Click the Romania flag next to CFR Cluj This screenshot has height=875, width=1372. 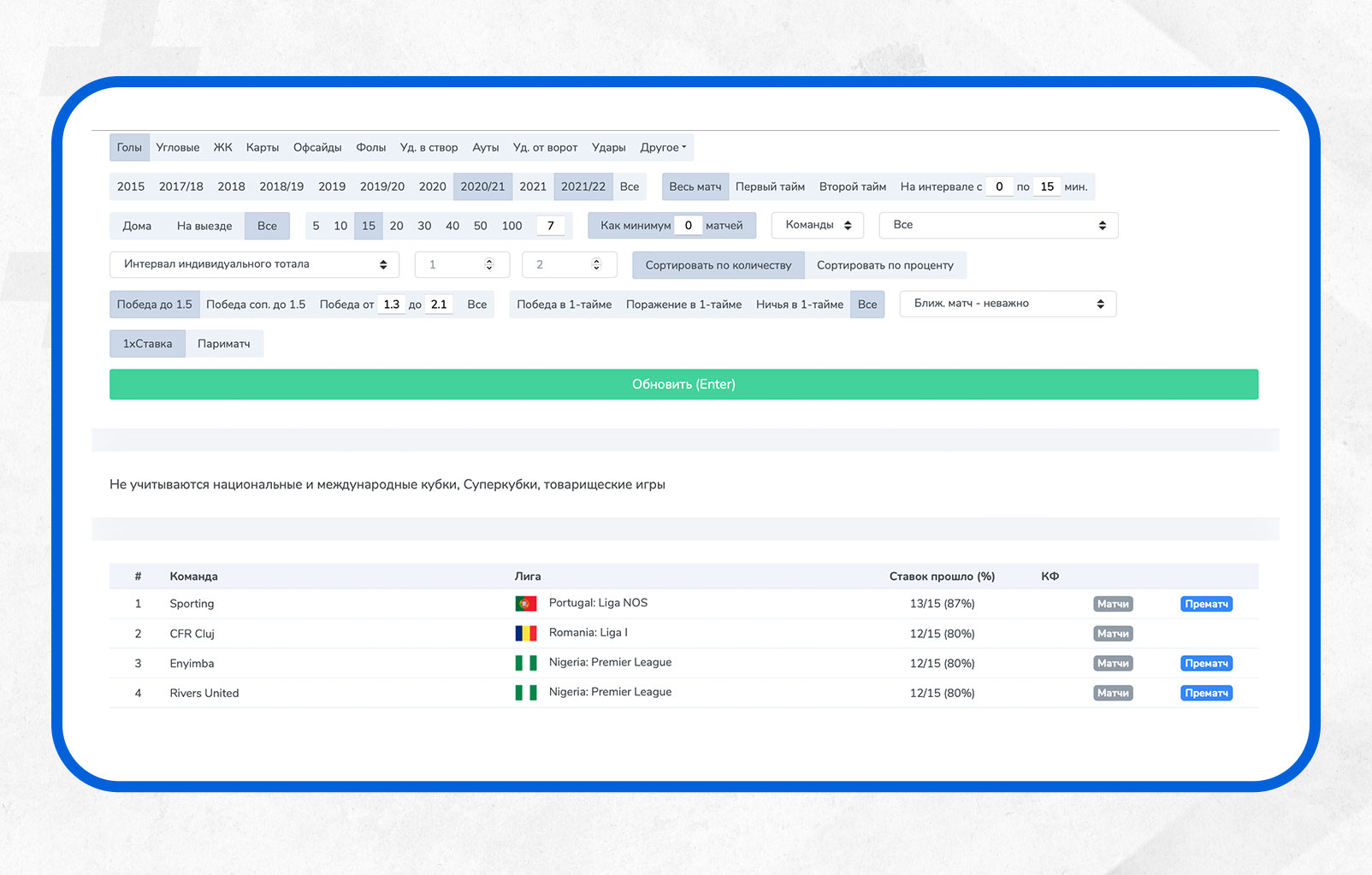click(x=525, y=634)
